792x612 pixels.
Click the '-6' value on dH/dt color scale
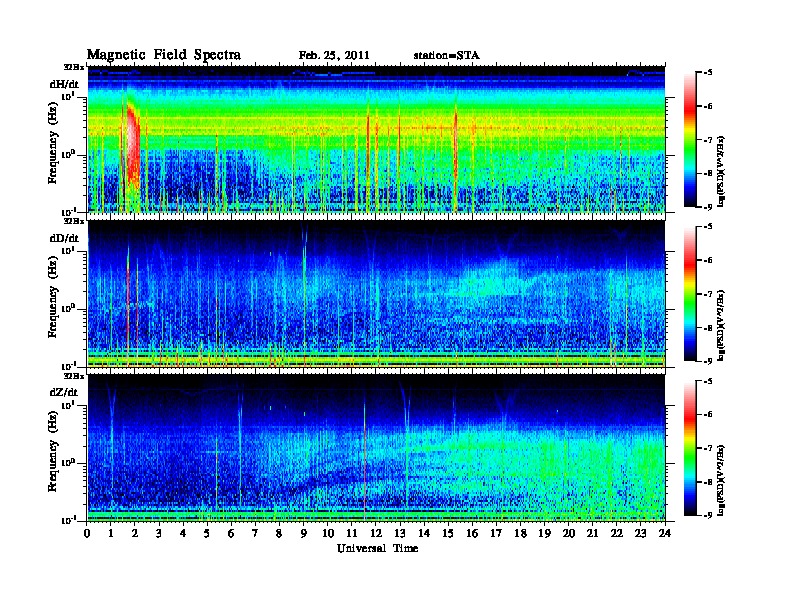(x=708, y=106)
